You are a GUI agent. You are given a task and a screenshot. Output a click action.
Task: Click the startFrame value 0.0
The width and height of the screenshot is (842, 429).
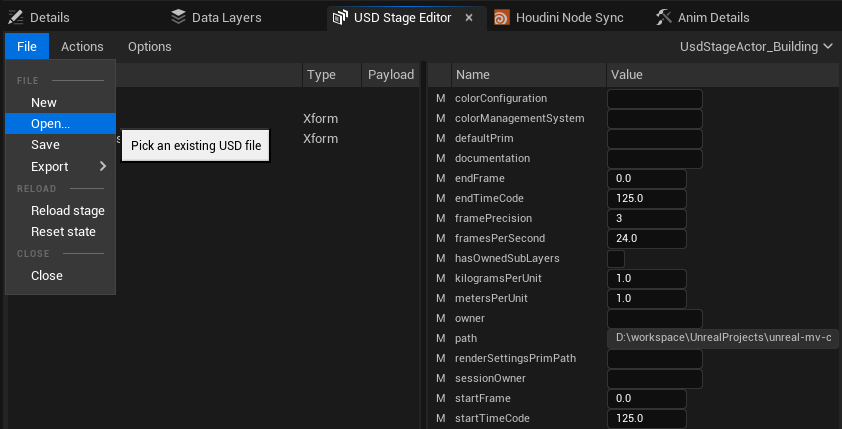point(647,398)
